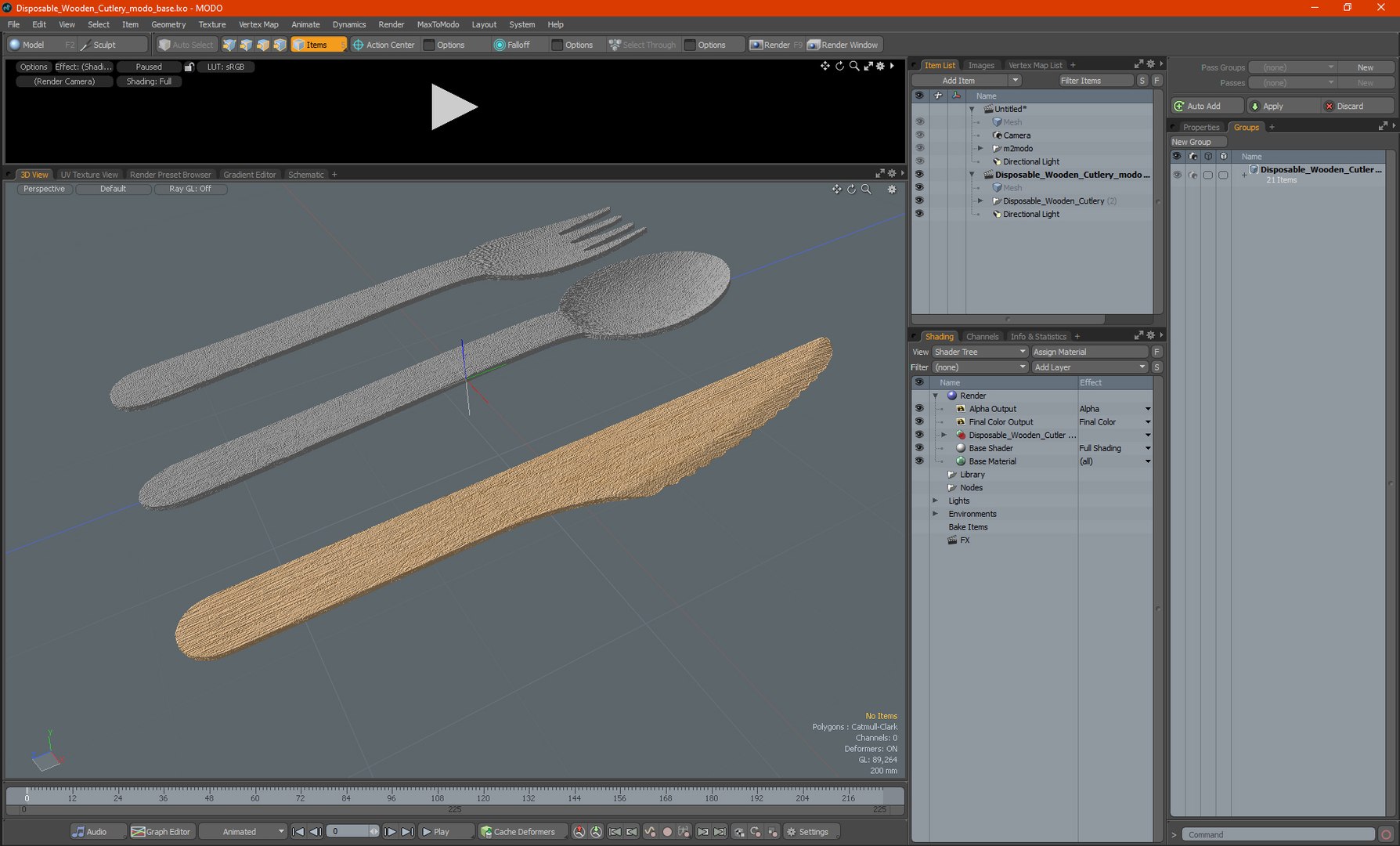Click the Assign Material button

point(1089,352)
